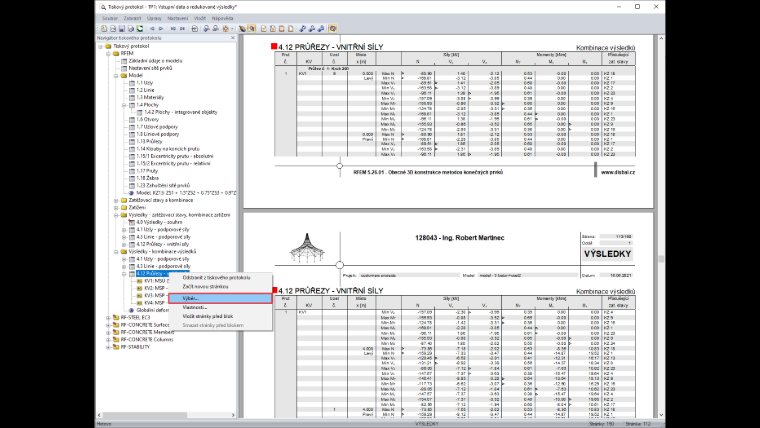The height and width of the screenshot is (428, 760).
Task: Select Základní údaje o modelu item
Action: tap(155, 61)
